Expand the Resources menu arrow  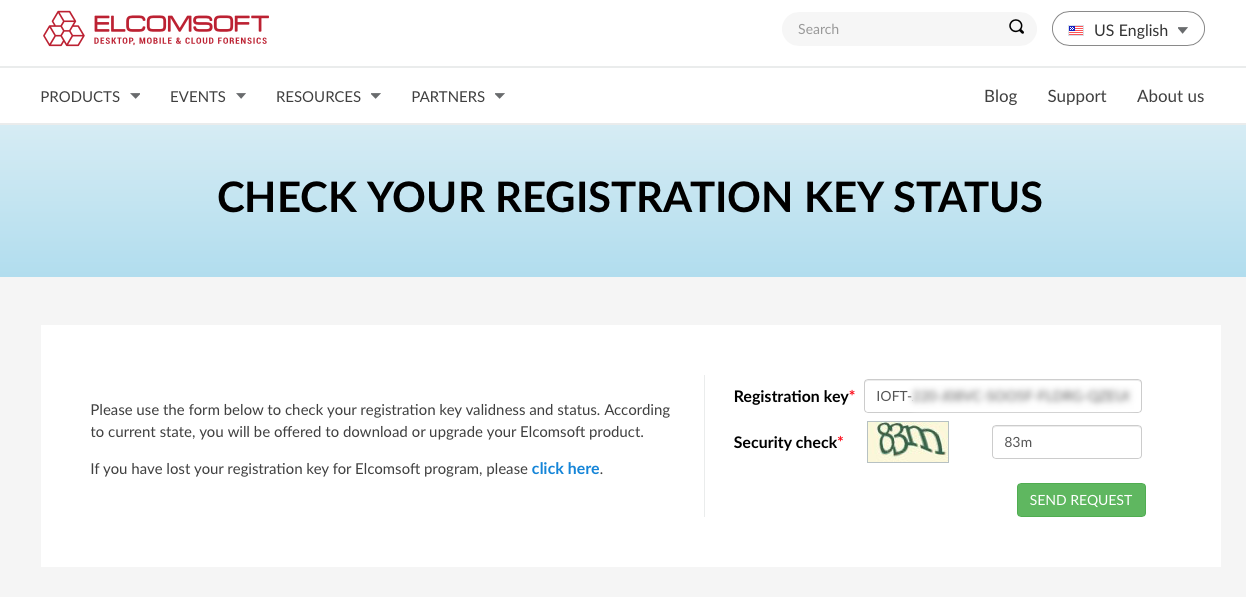[x=376, y=96]
